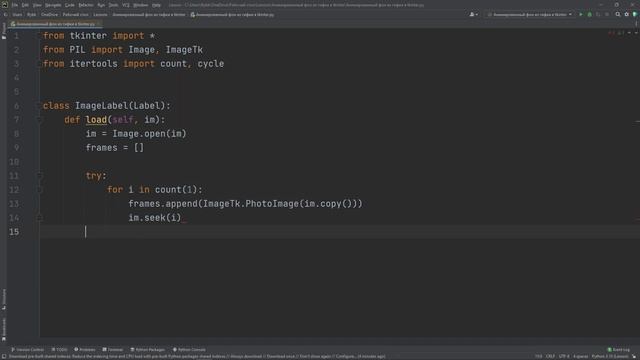Click 'frames = []' on line 9

pos(115,148)
